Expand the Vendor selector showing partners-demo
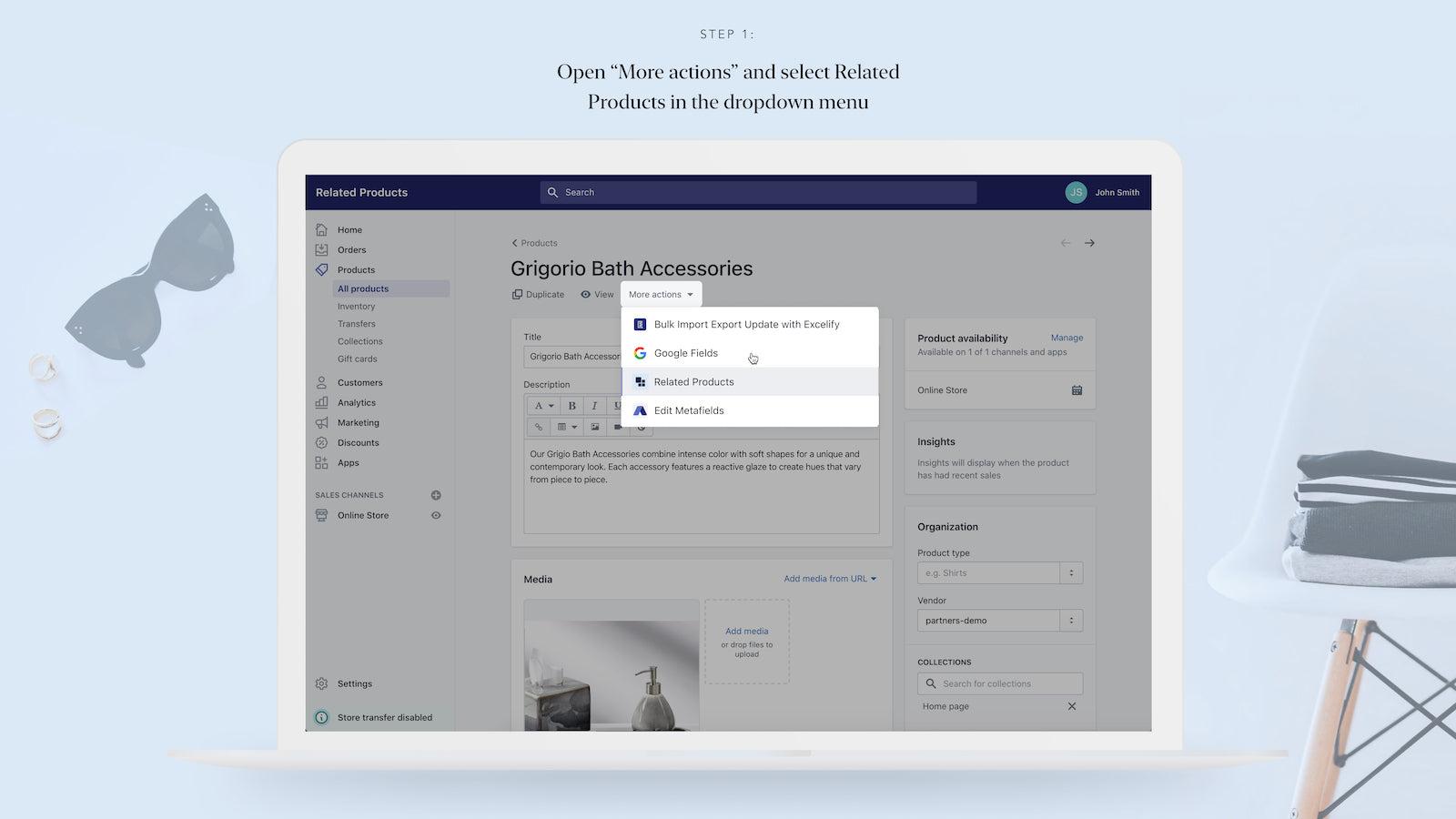Screen dimensions: 1456x819 click(x=1070, y=620)
